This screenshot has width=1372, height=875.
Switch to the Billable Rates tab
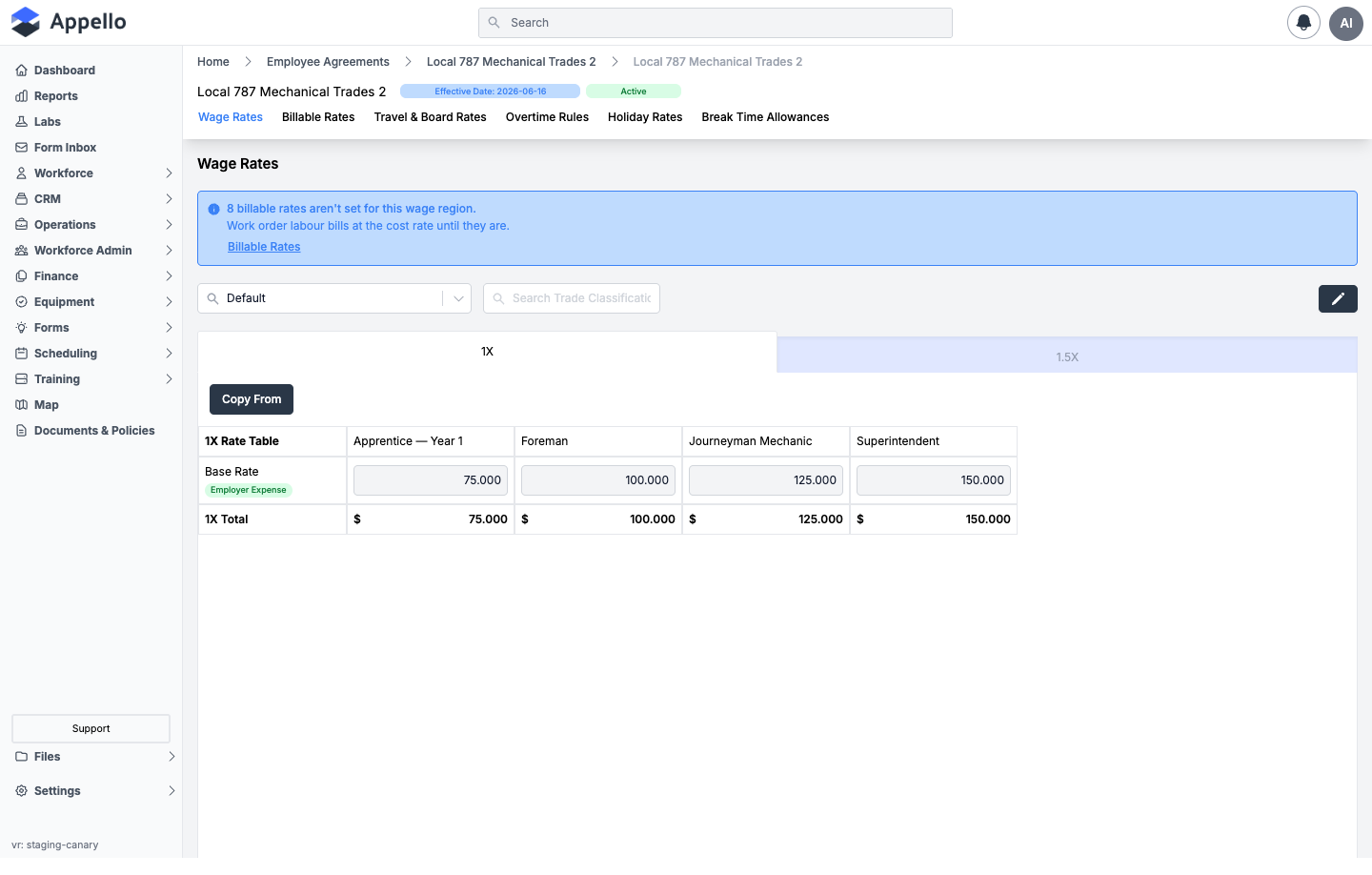[318, 117]
